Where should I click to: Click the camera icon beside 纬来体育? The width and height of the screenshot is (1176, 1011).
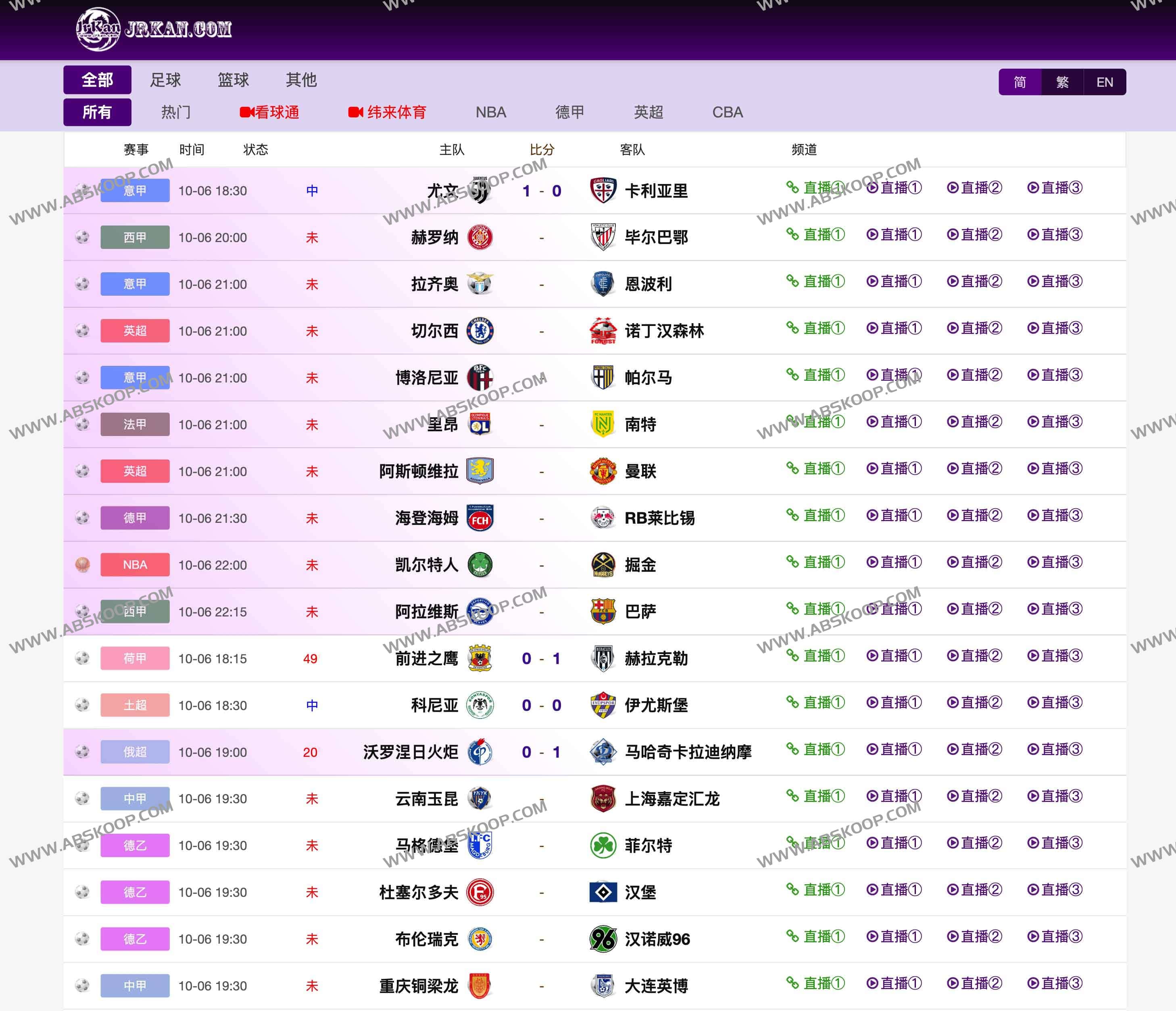pos(355,113)
